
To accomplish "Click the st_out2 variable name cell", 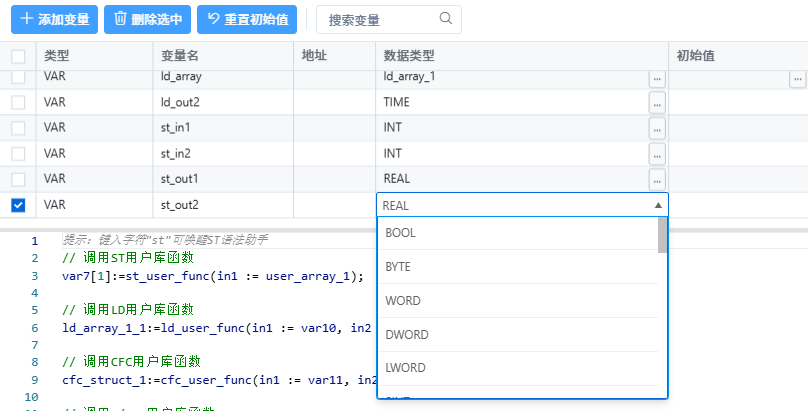I will tap(223, 205).
